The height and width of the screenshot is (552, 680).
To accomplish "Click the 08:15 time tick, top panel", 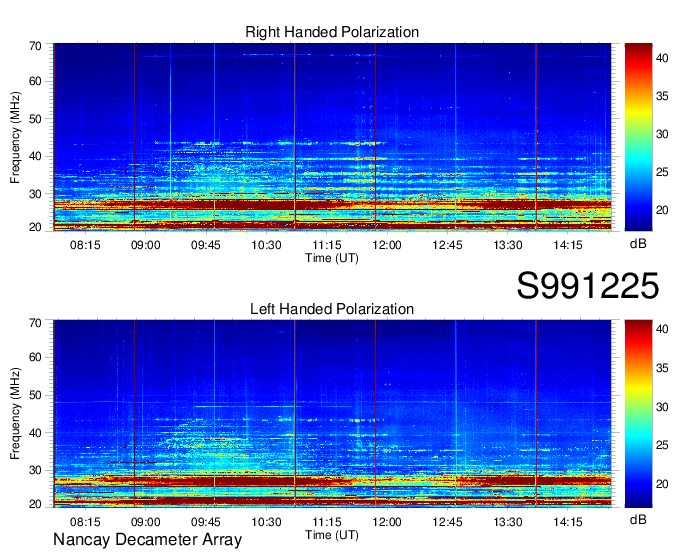I will [85, 245].
